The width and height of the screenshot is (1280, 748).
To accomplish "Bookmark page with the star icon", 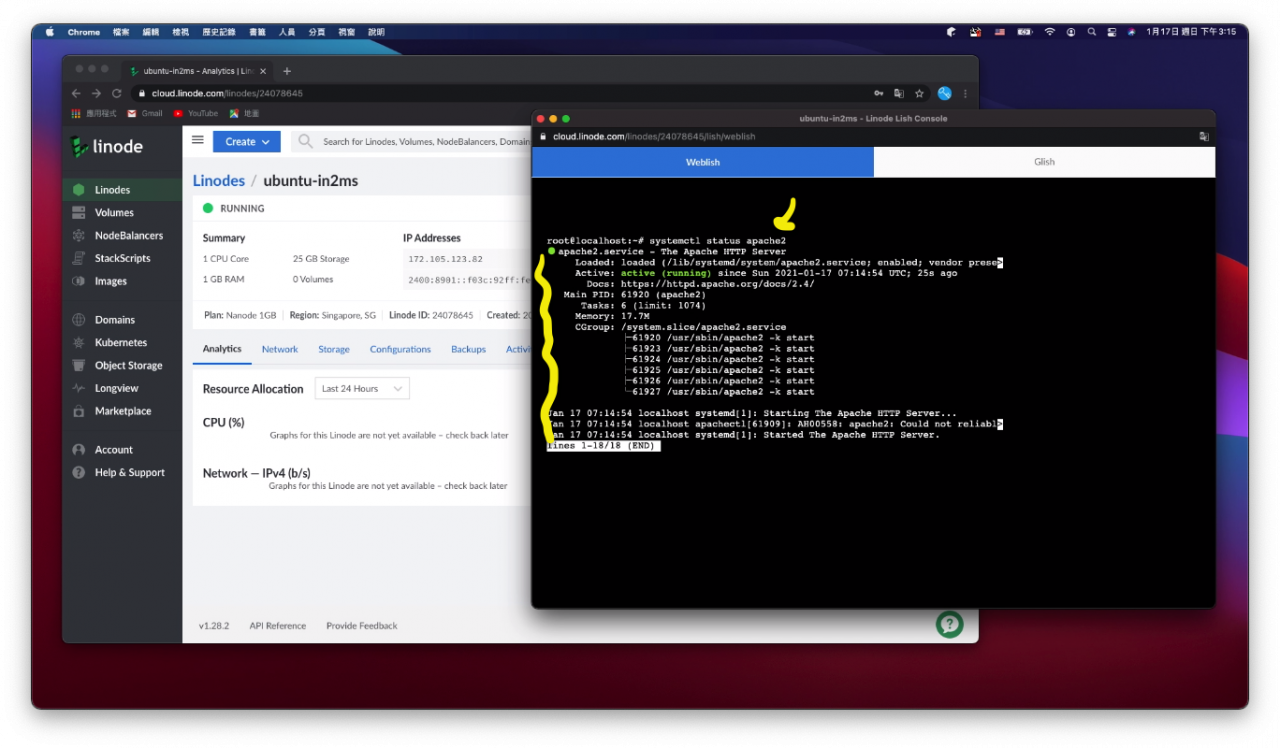I will (919, 93).
